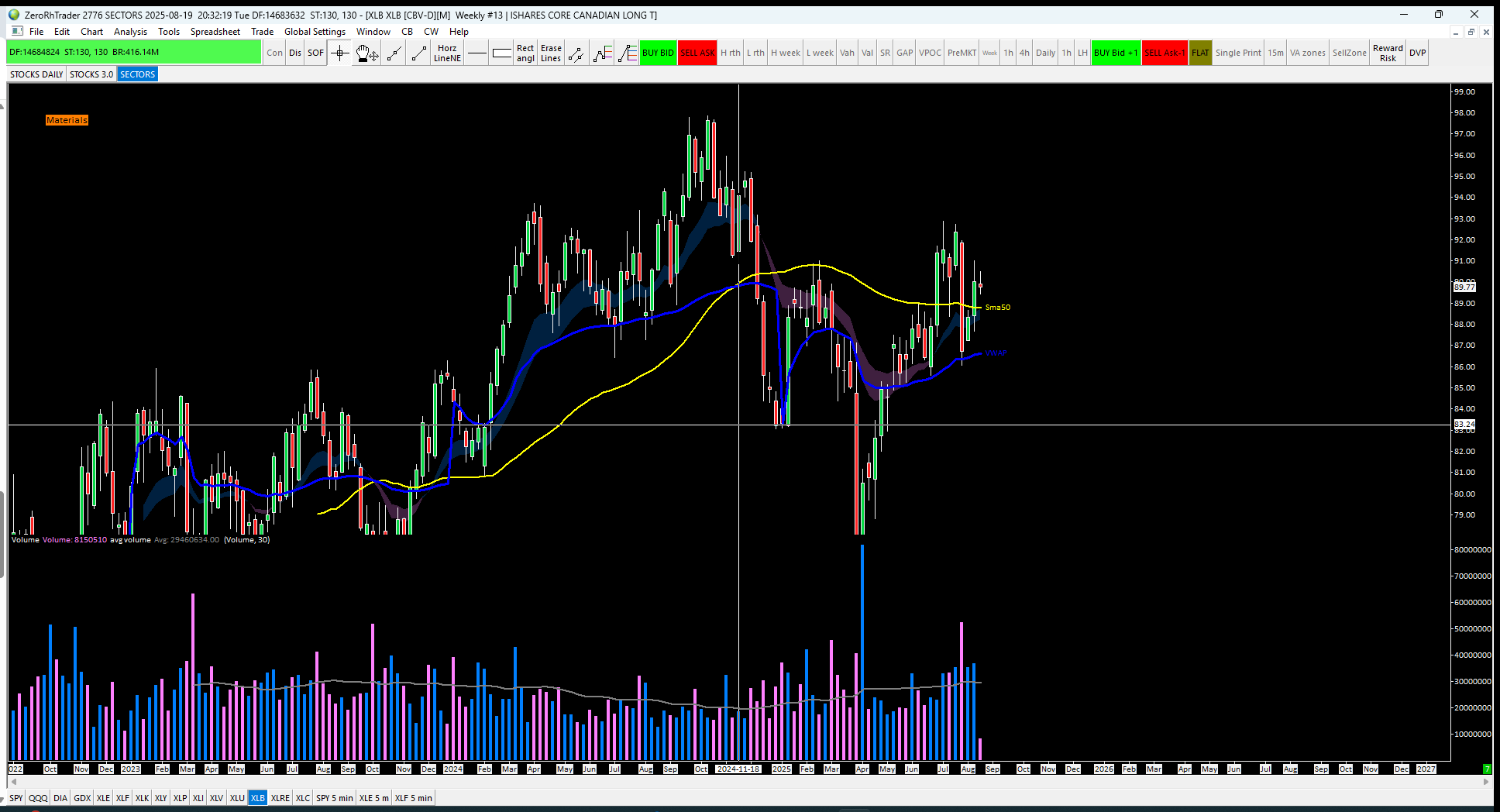Select the crosshair pointer tool

point(339,53)
